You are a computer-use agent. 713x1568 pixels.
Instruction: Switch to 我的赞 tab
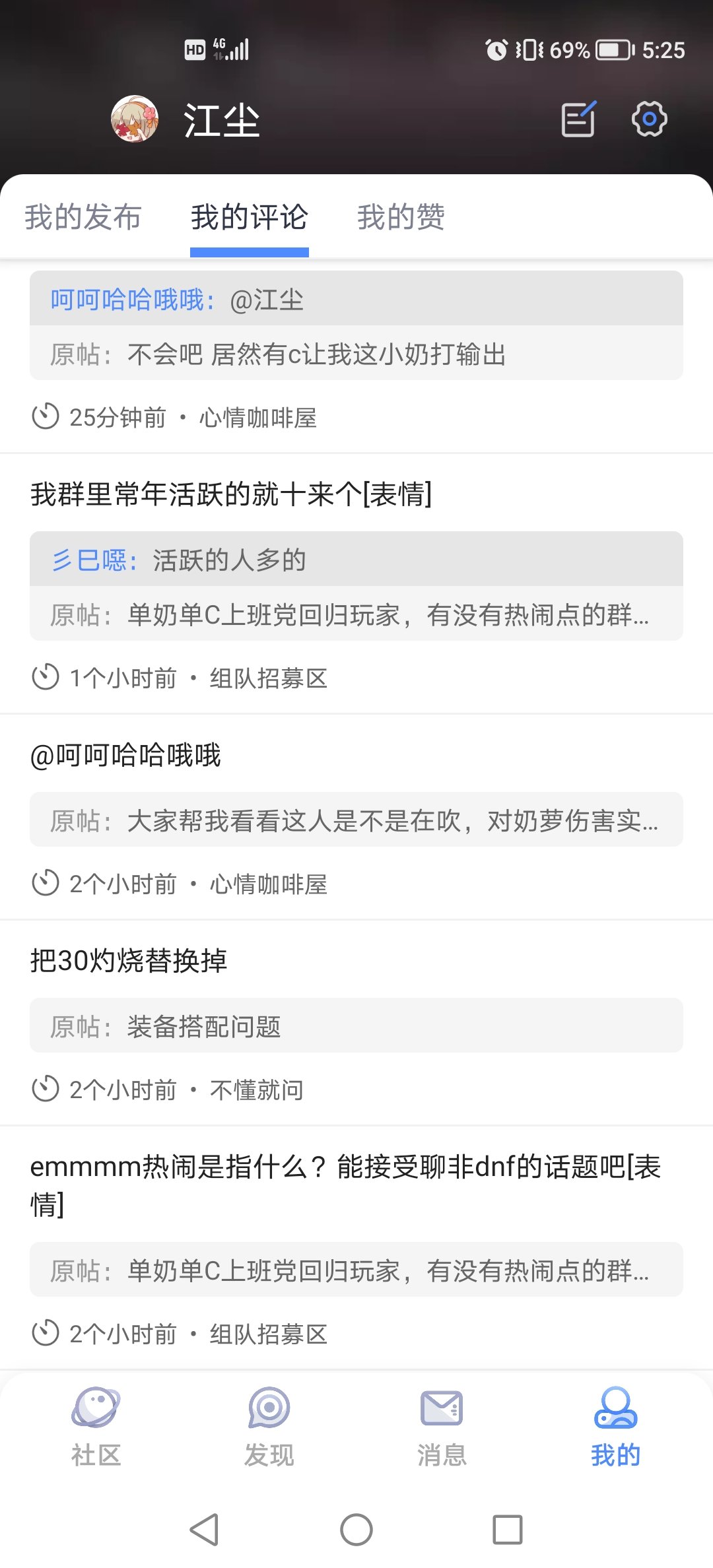pos(401,217)
